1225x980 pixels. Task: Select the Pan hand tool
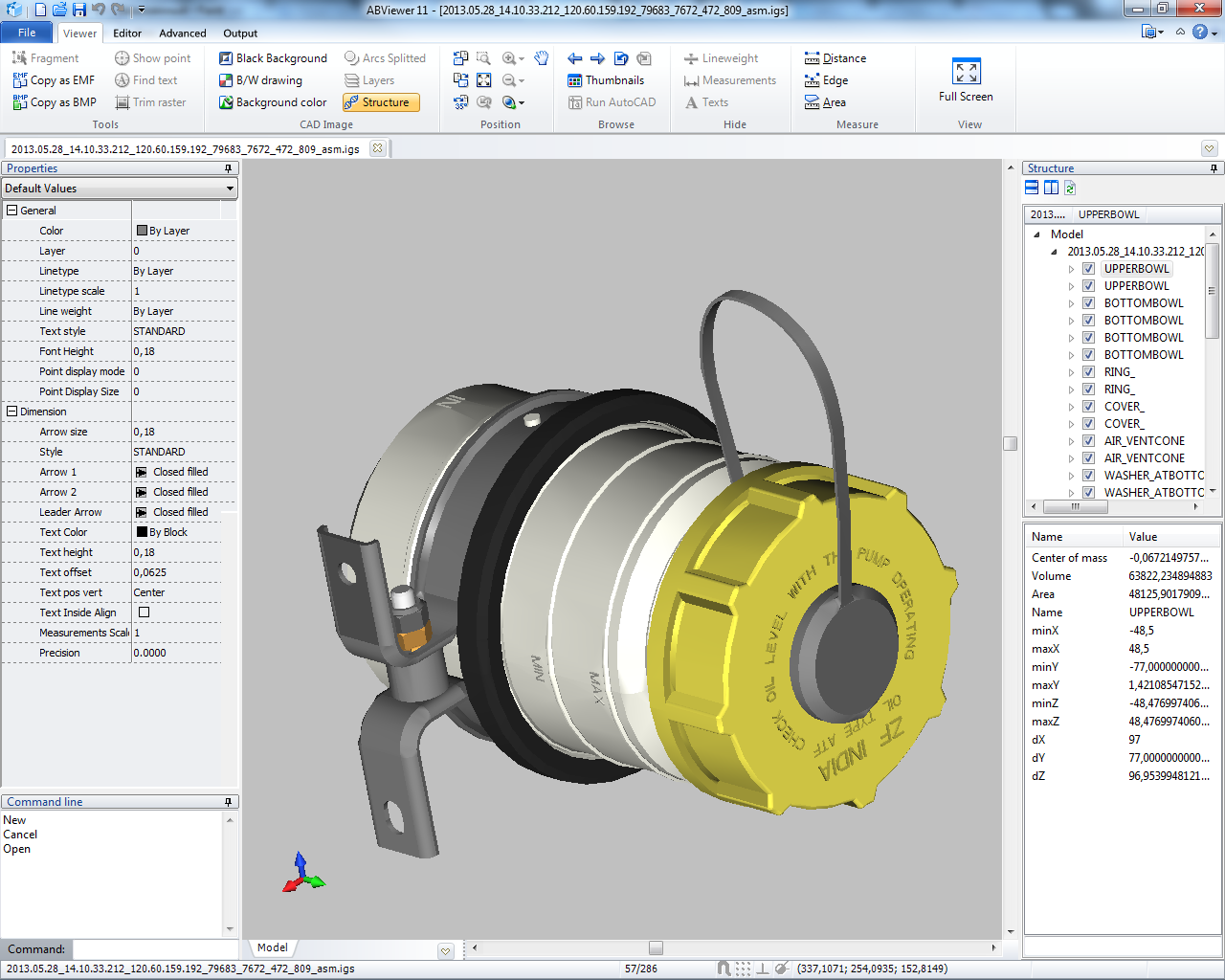pyautogui.click(x=541, y=58)
